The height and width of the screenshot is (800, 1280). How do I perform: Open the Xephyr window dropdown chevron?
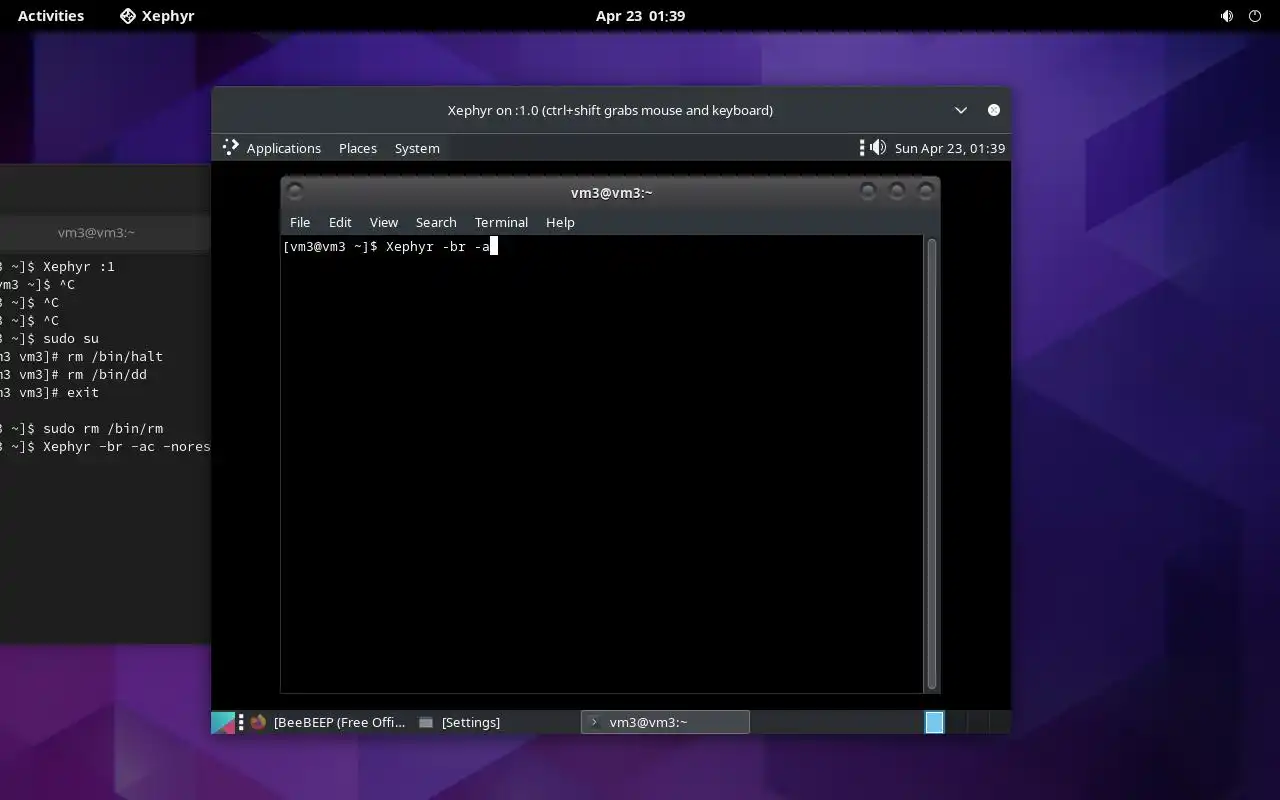pyautogui.click(x=961, y=110)
